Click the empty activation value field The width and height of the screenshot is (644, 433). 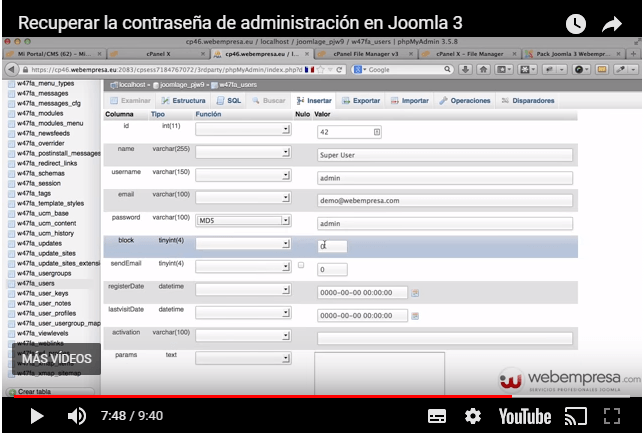(445, 339)
